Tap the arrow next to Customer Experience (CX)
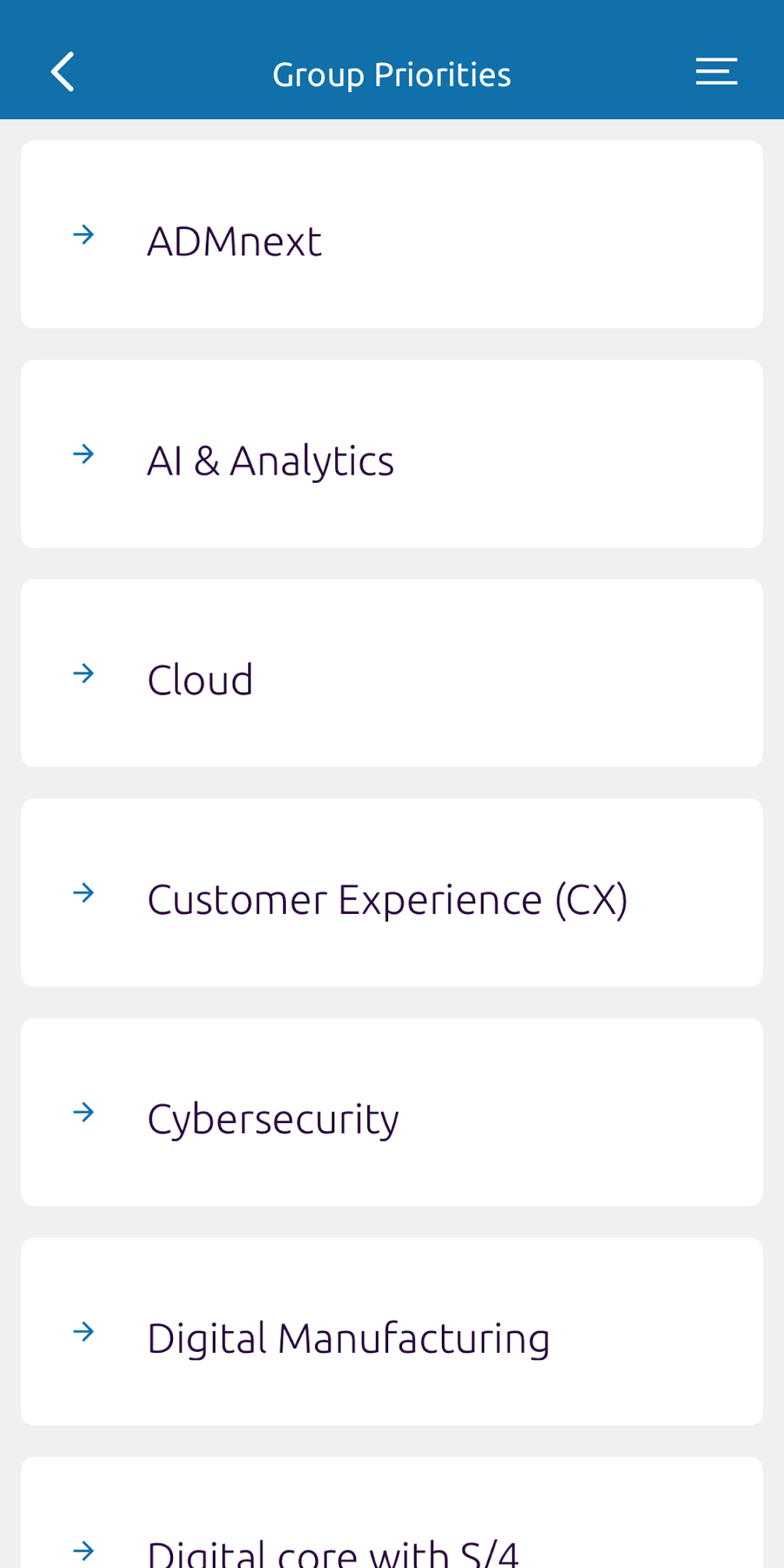Image resolution: width=784 pixels, height=1568 pixels. pos(84,893)
